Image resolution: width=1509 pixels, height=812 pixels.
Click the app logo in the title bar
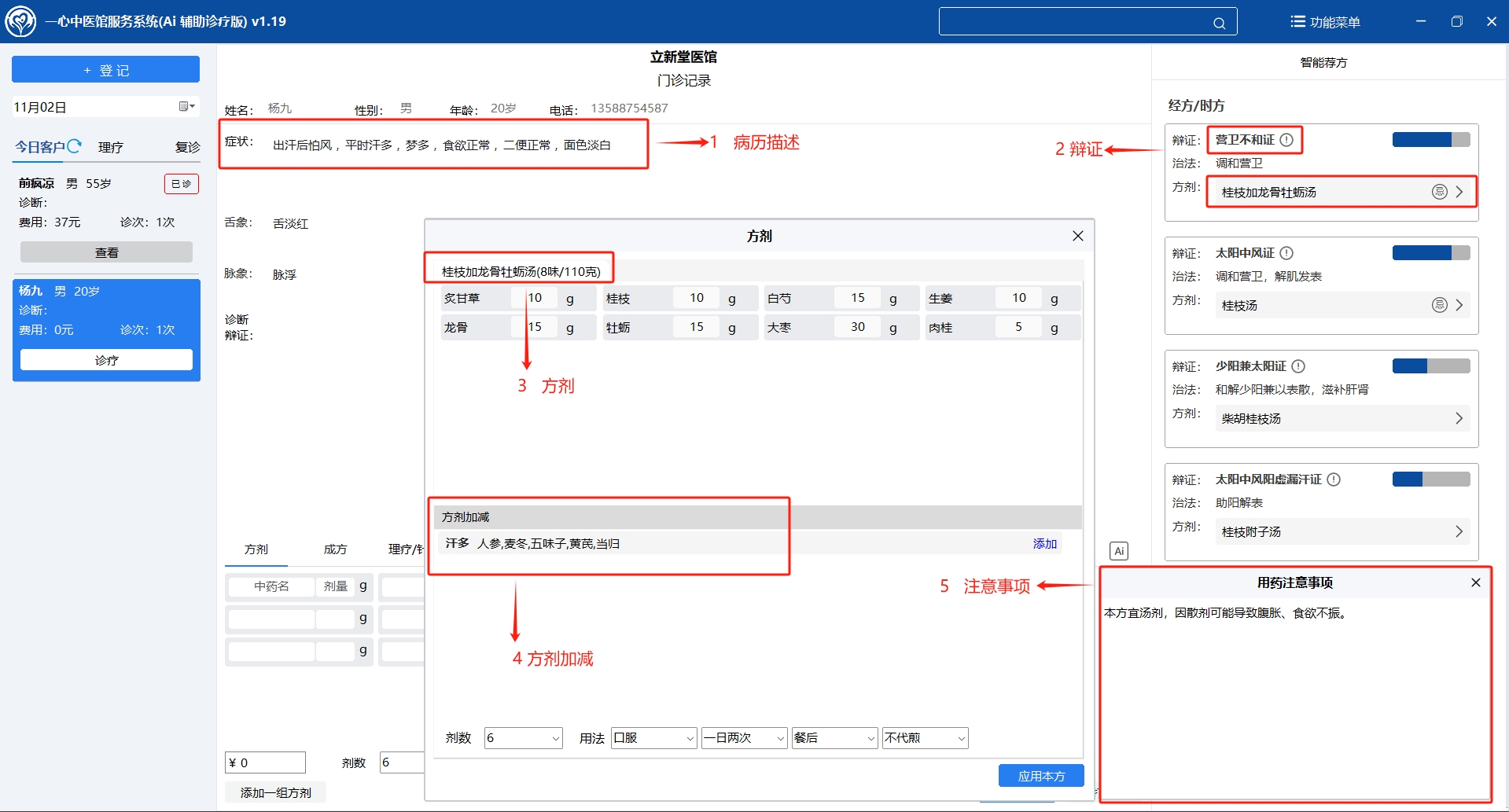20,21
